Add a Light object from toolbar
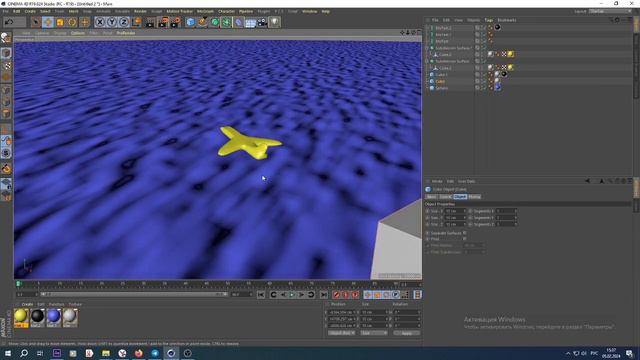This screenshot has height=360, width=640. (x=274, y=22)
